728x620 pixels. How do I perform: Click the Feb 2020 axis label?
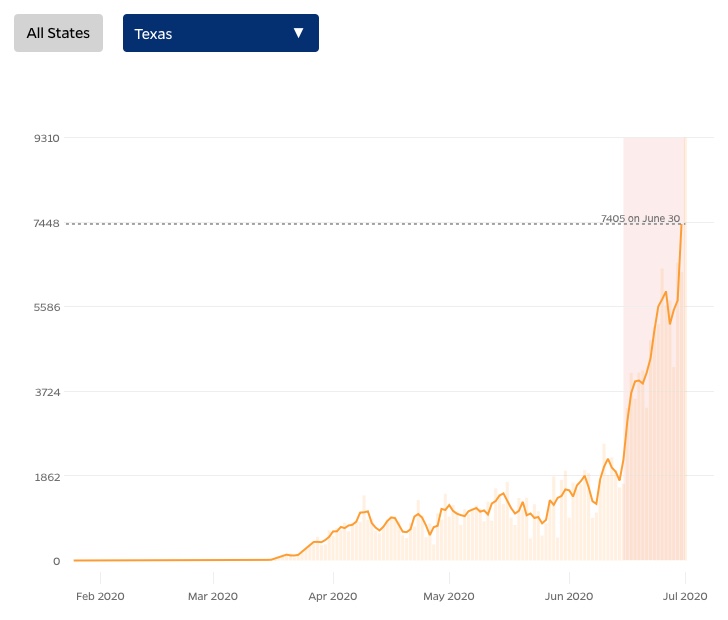click(x=100, y=596)
